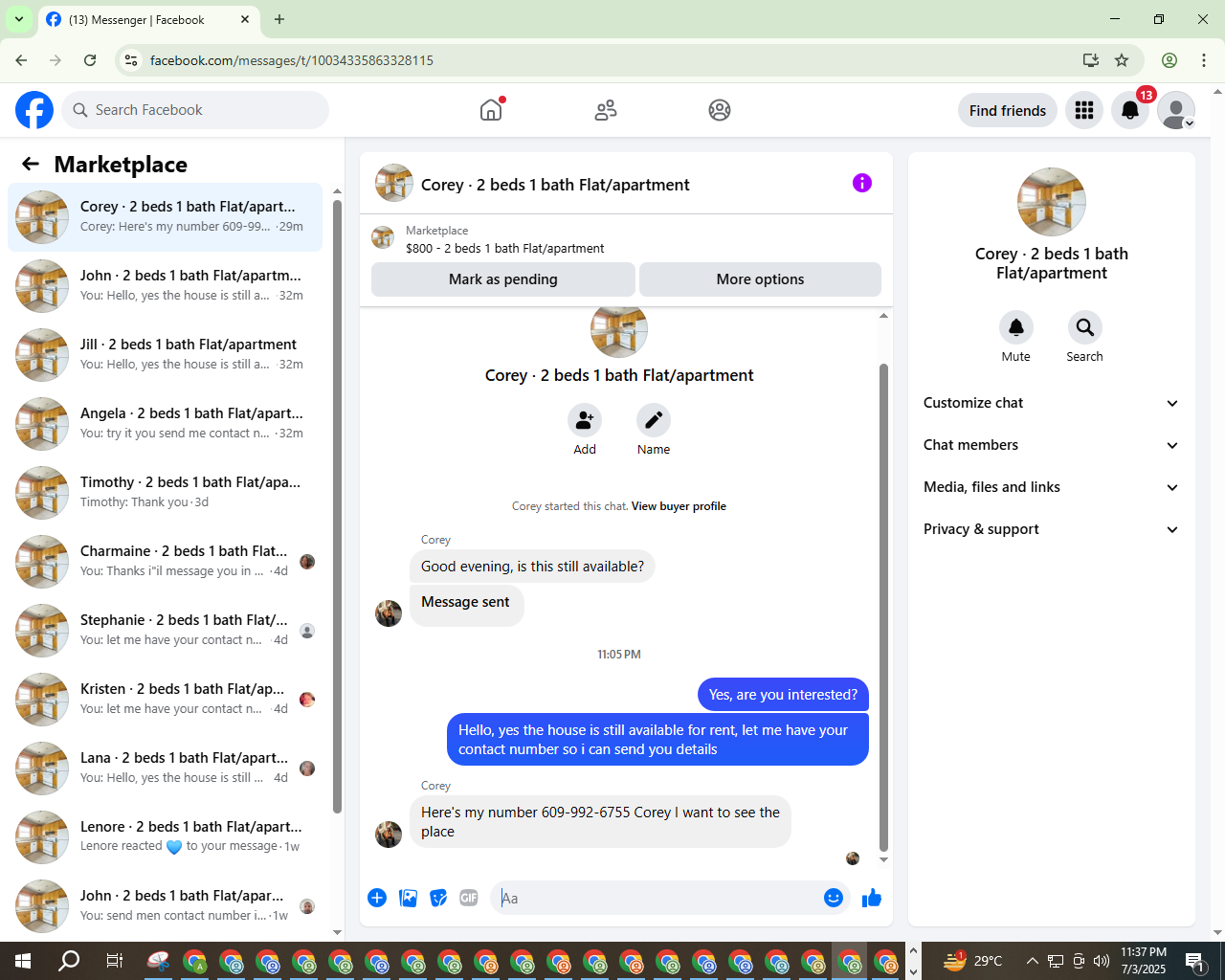This screenshot has height=980, width=1225.
Task: Click Corey's large listing thumbnail in right panel
Action: [x=1052, y=202]
